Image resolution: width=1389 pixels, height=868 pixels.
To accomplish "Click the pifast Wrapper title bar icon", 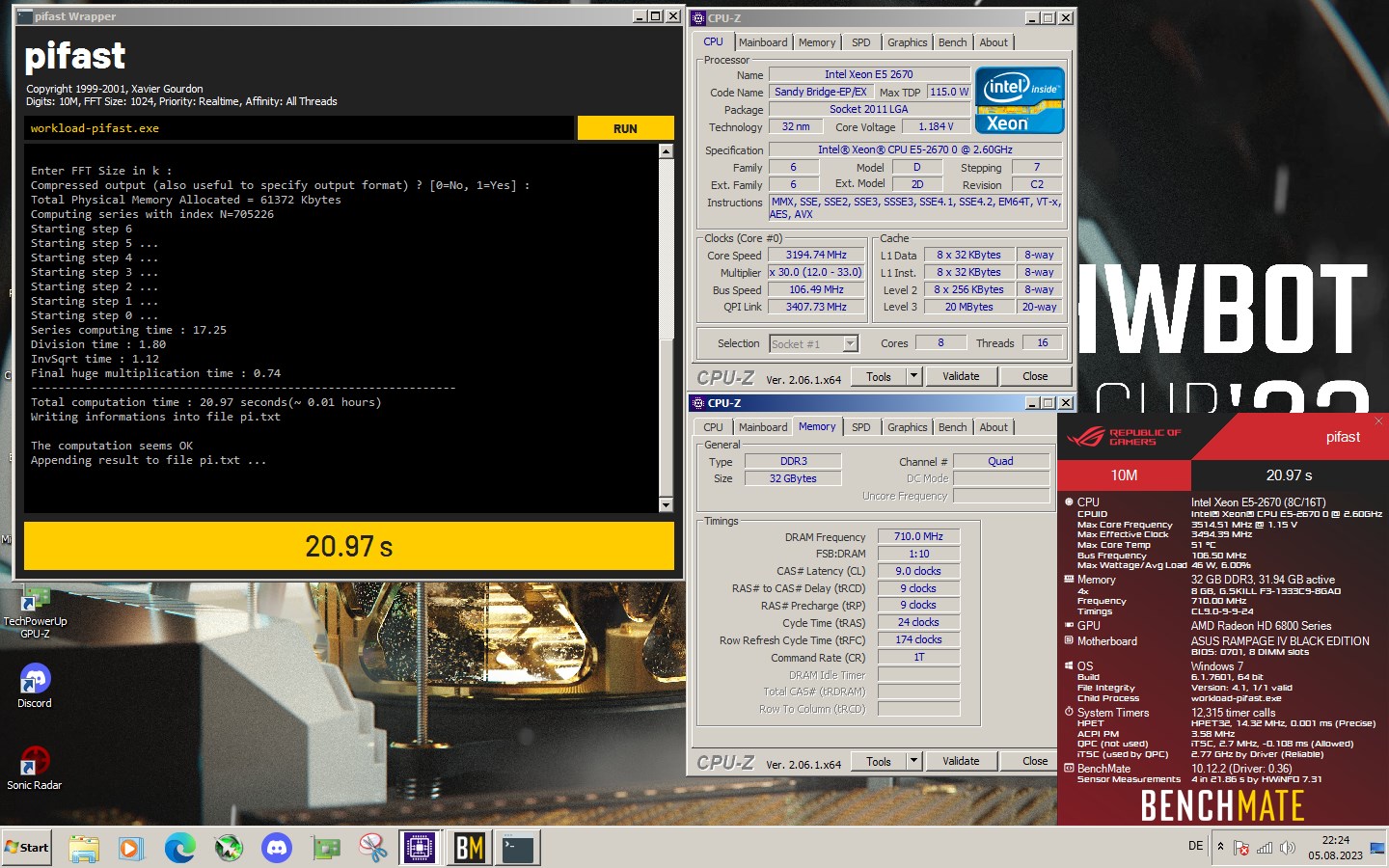I will point(25,16).
